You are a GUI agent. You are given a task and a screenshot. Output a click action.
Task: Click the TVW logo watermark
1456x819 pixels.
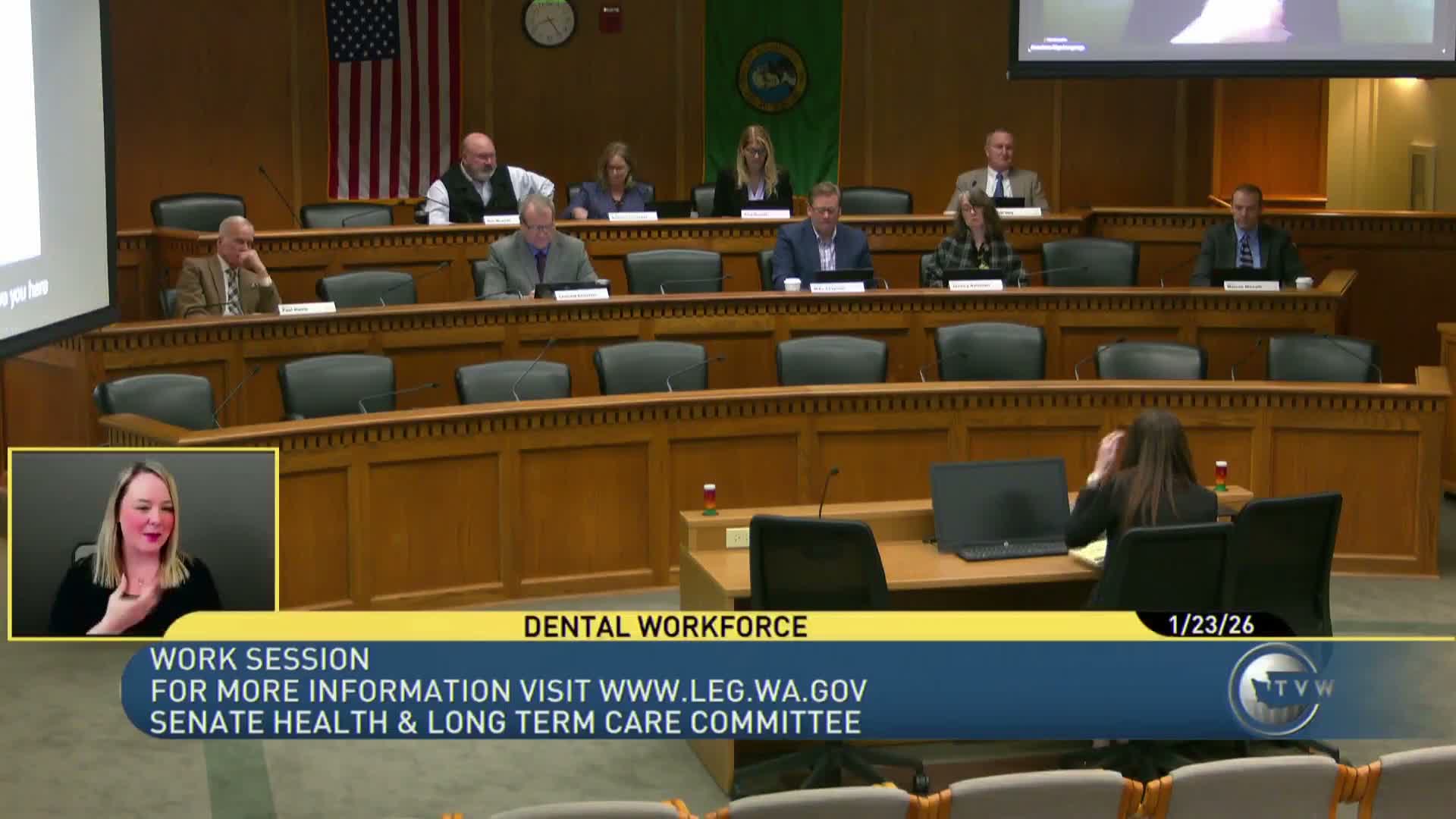1278,688
